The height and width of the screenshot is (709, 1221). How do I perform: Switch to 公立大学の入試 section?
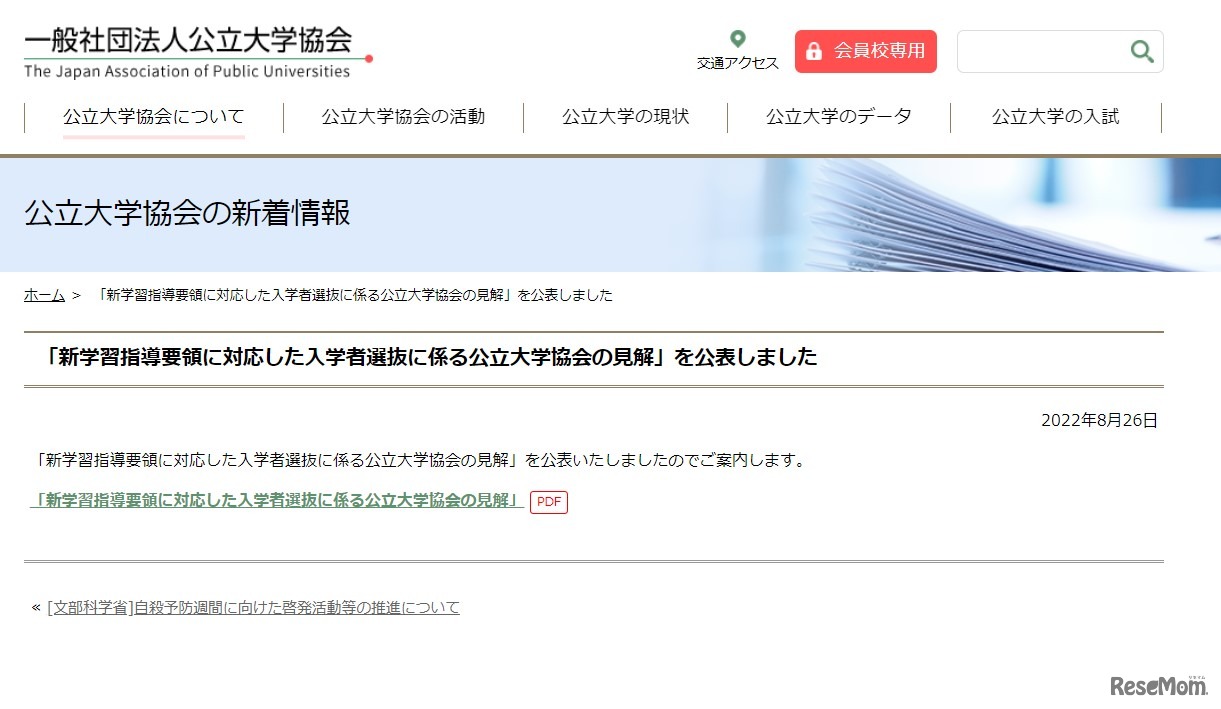1053,116
